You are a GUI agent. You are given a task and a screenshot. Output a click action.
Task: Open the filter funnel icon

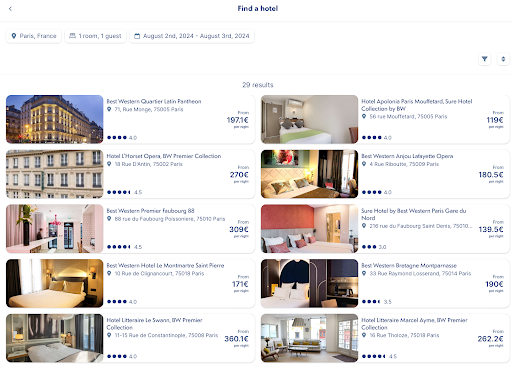pyautogui.click(x=485, y=59)
